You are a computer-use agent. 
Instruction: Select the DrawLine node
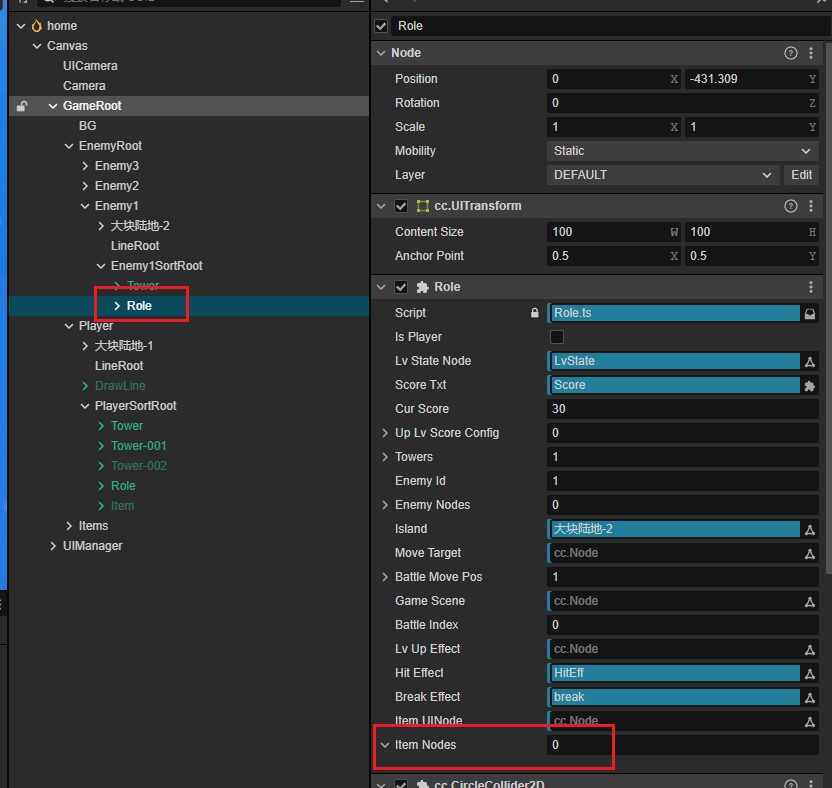point(120,386)
